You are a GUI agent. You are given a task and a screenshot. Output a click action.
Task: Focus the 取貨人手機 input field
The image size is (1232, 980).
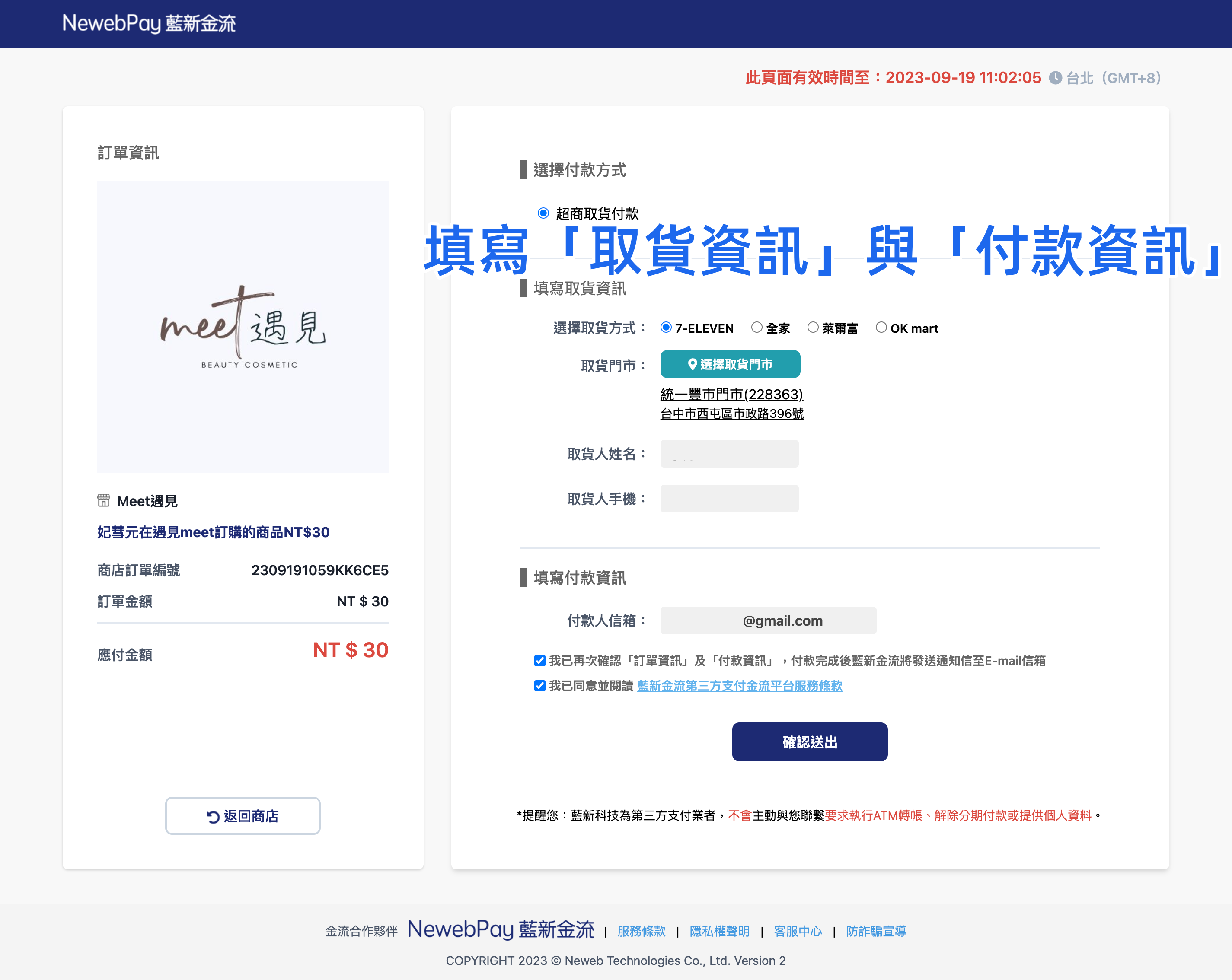[730, 499]
